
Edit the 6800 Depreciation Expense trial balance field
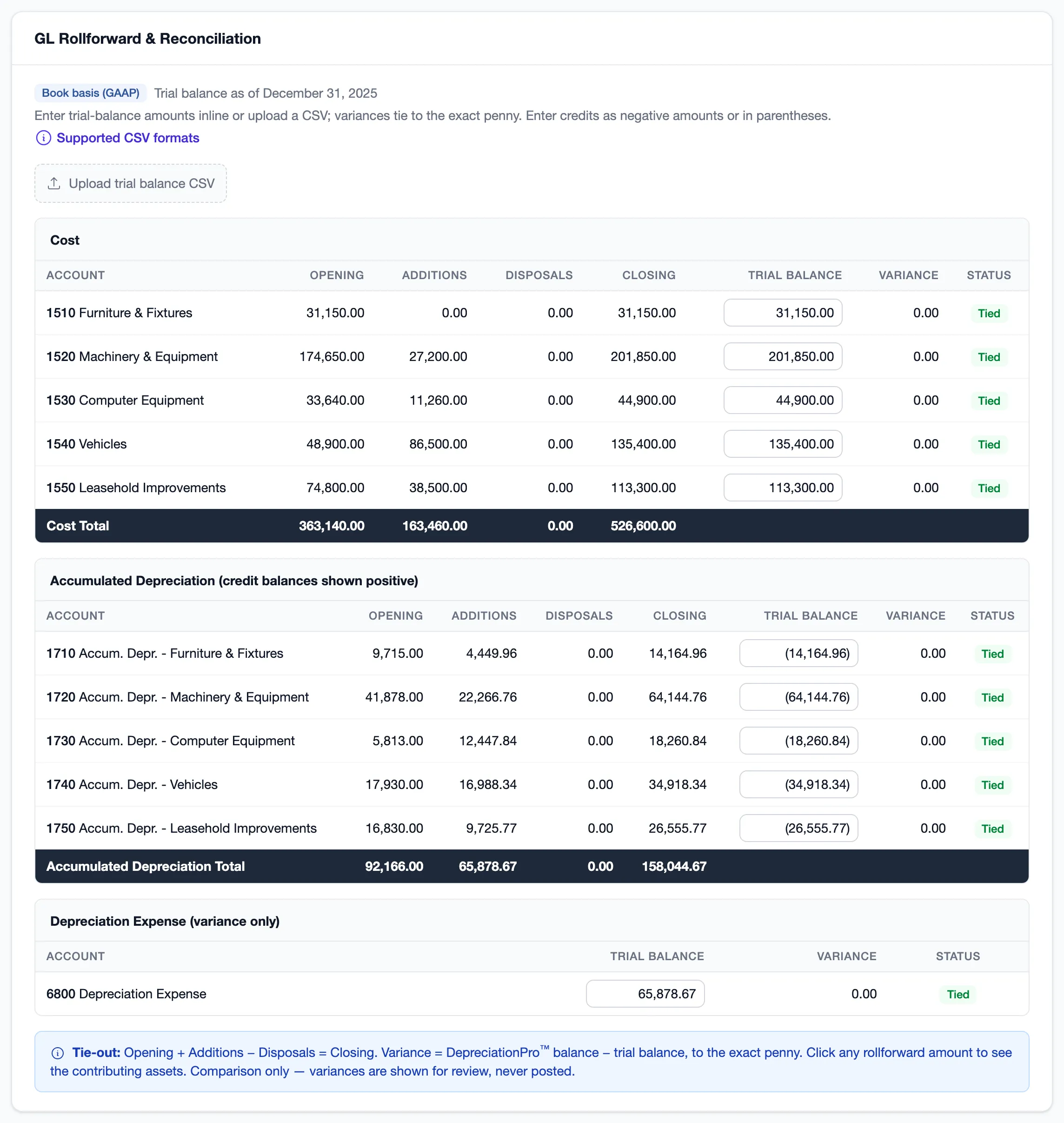click(x=645, y=994)
